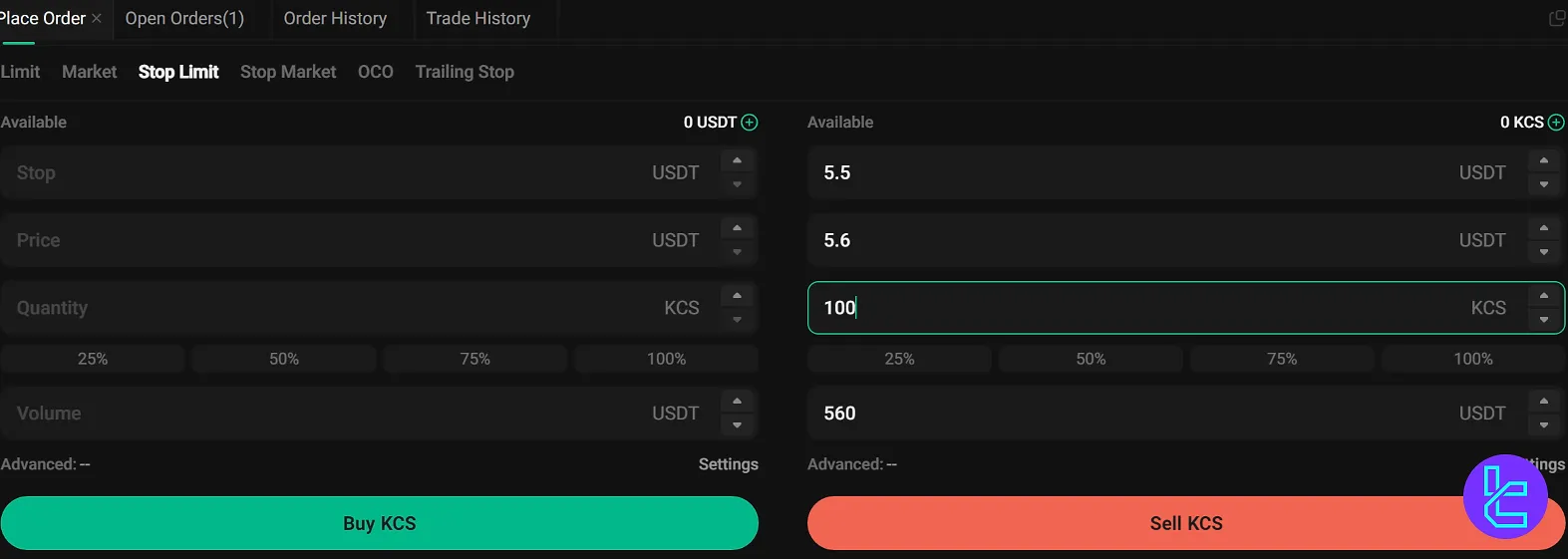Set sell amount to 100%
The image size is (1568, 559).
coord(1473,359)
